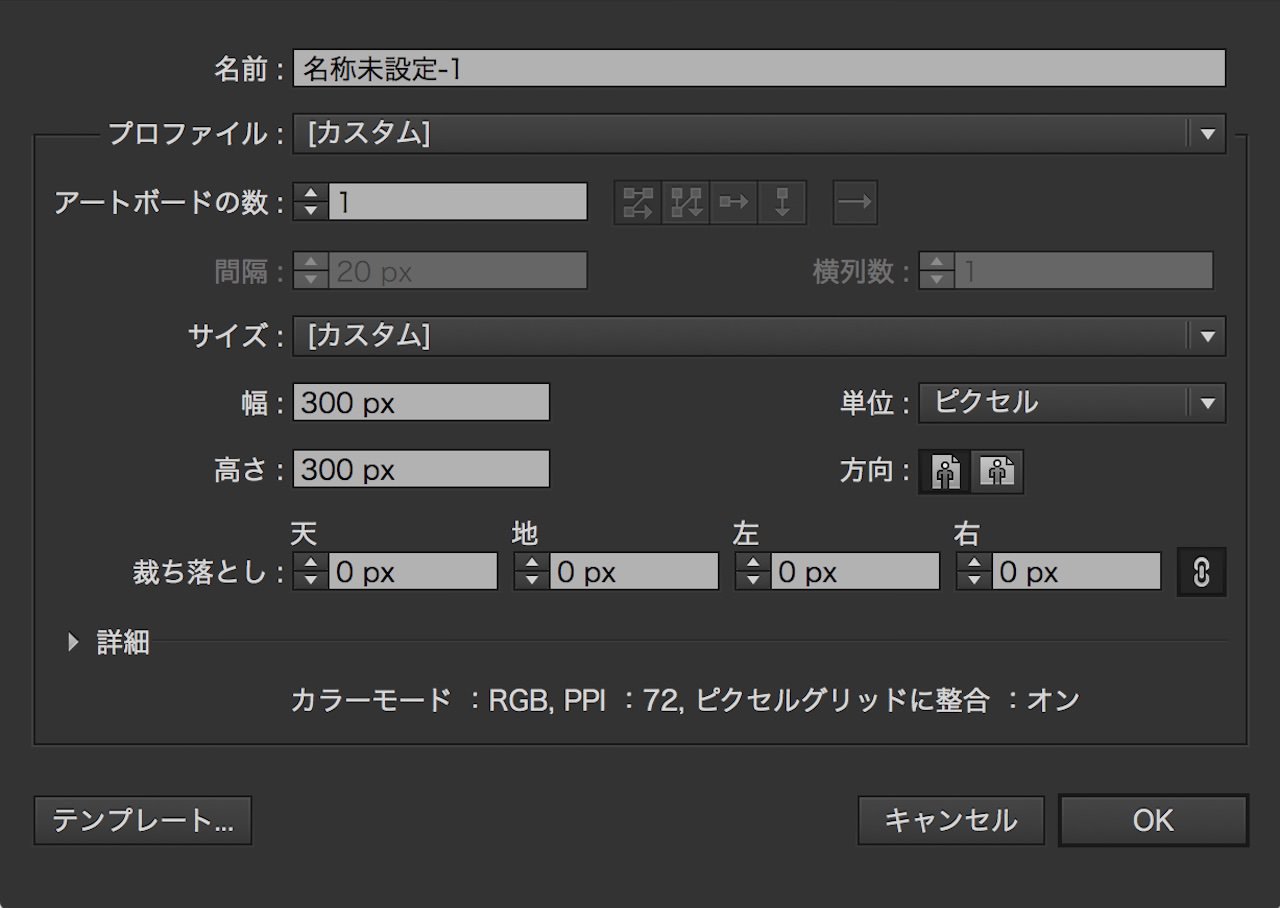This screenshot has width=1280, height=908.
Task: Choose portrait orientation icon
Action: coord(945,471)
